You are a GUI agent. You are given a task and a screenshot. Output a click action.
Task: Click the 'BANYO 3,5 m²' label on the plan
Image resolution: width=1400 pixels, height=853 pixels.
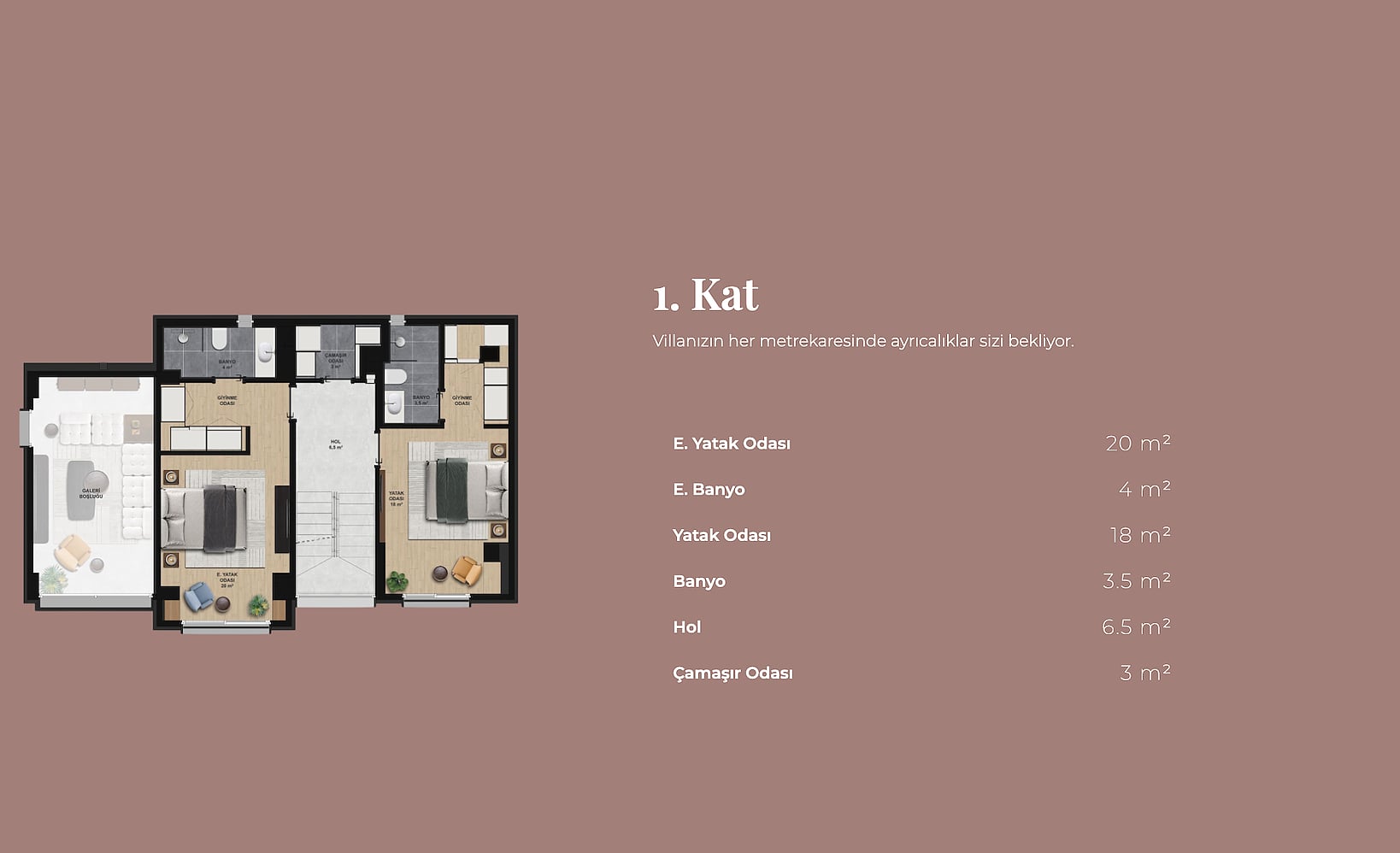click(x=421, y=400)
